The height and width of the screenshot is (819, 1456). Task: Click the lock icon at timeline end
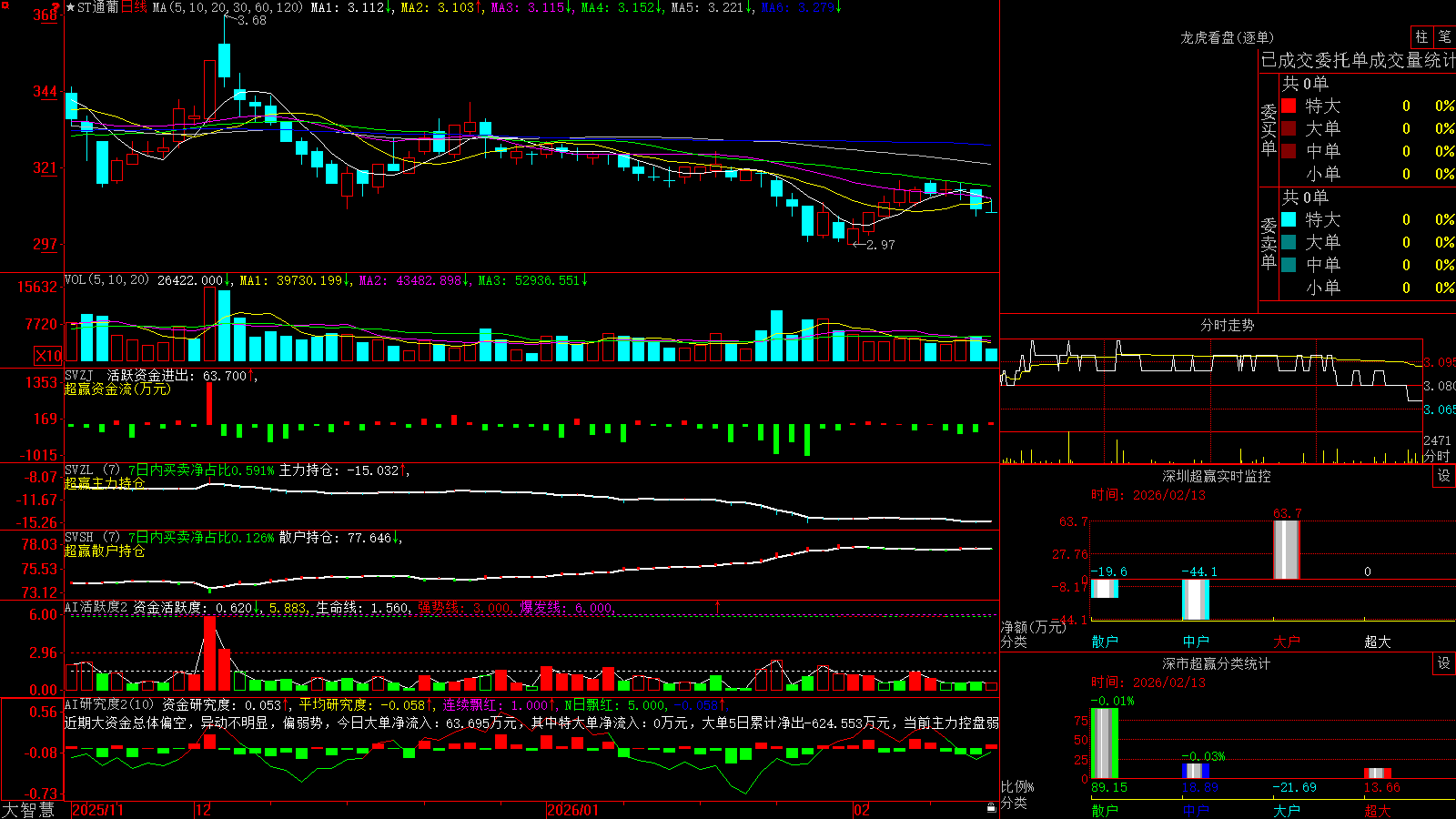click(991, 808)
